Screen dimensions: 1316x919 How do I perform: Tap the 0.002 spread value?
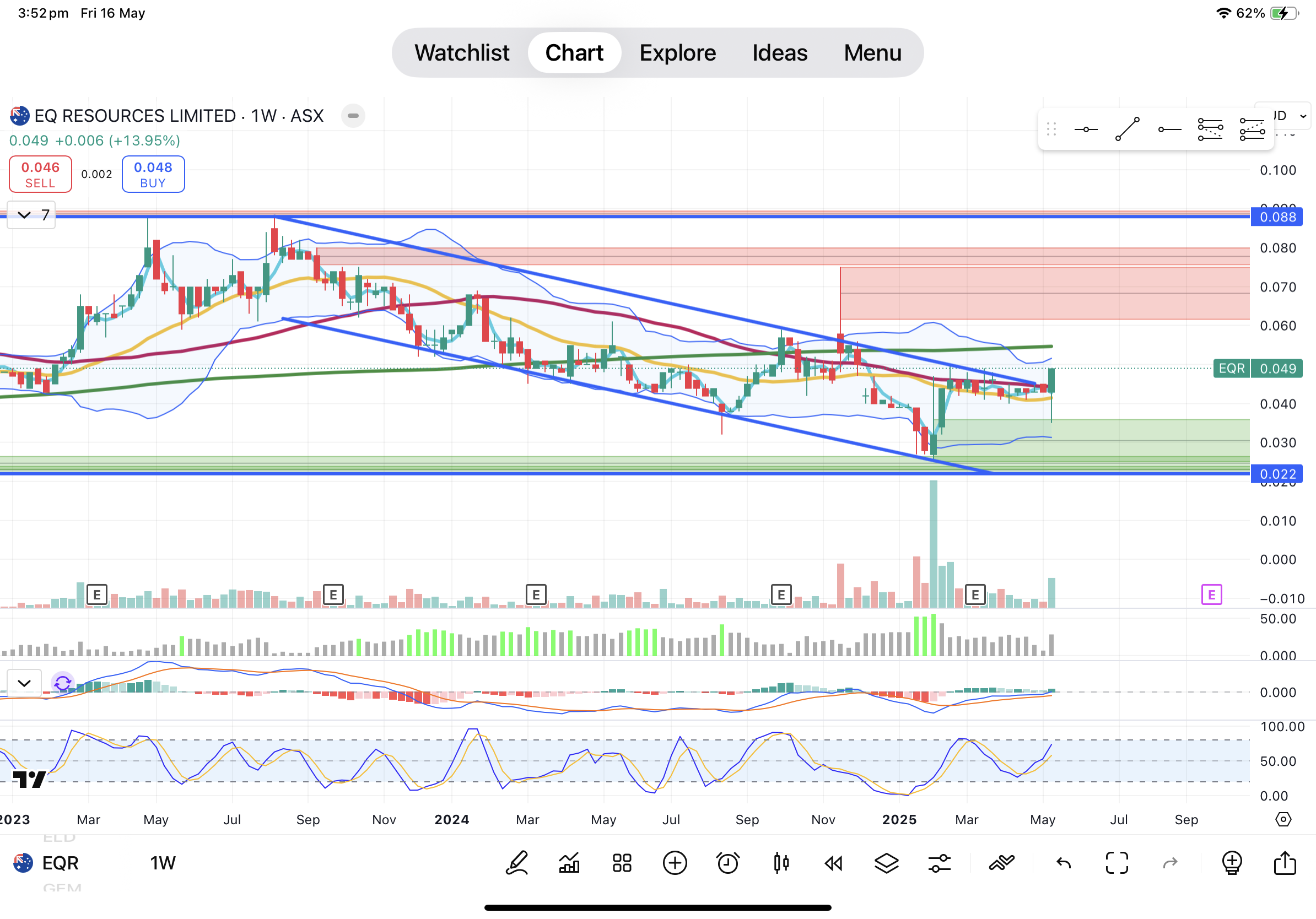coord(97,174)
